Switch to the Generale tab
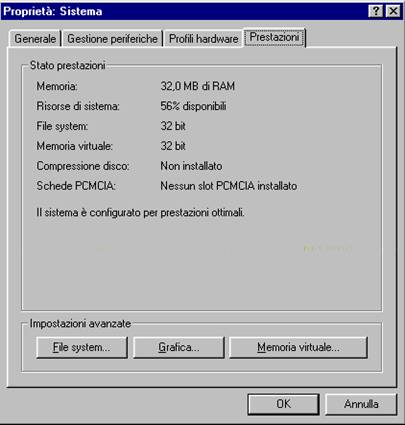 (x=35, y=39)
